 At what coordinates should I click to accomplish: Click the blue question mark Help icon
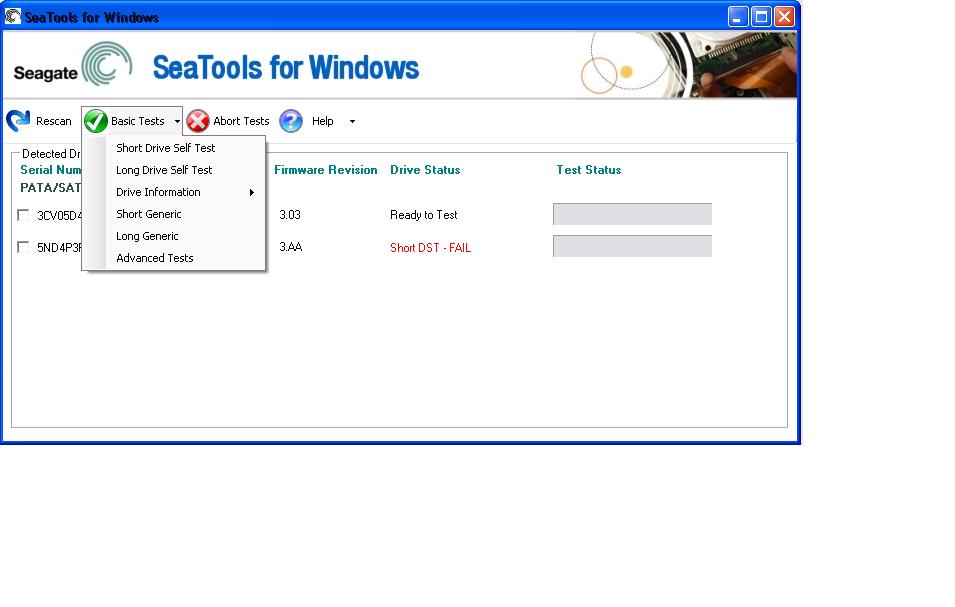click(291, 121)
